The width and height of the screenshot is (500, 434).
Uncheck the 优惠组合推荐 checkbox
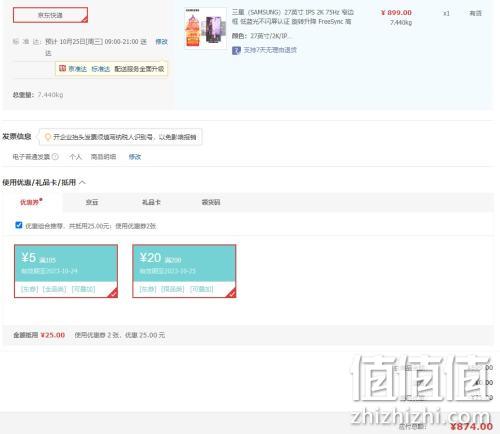pos(19,225)
